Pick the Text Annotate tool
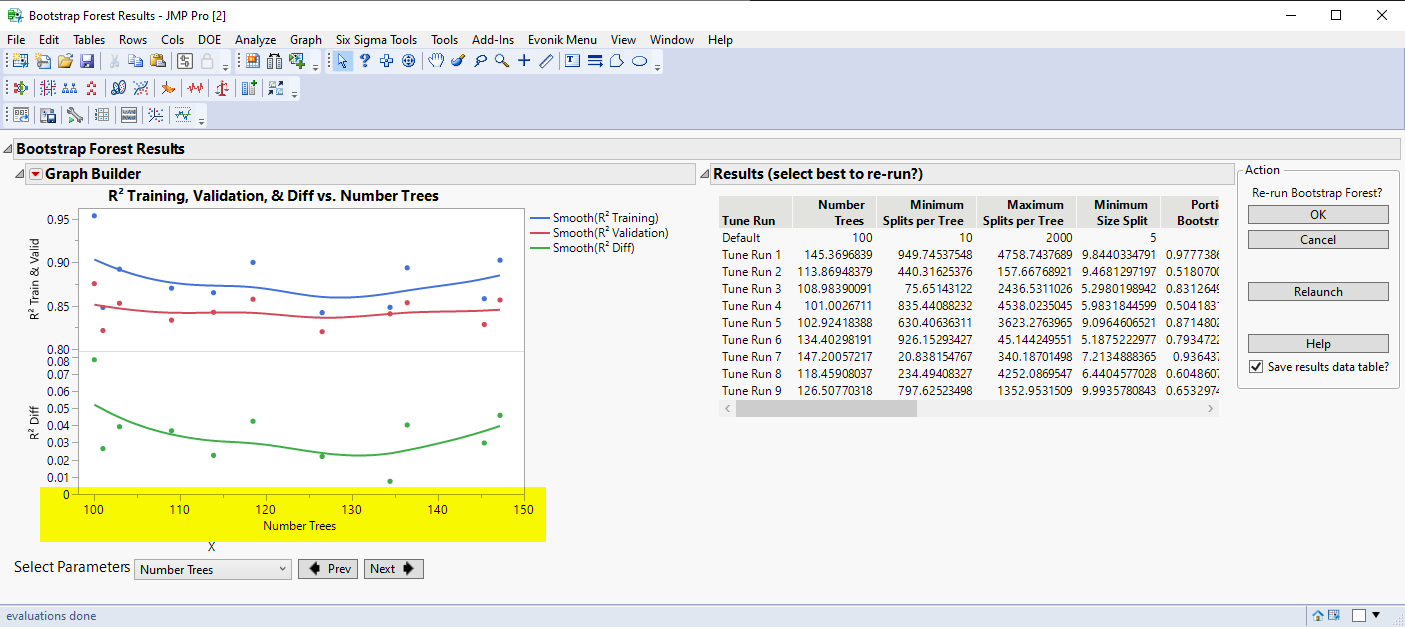 [572, 61]
